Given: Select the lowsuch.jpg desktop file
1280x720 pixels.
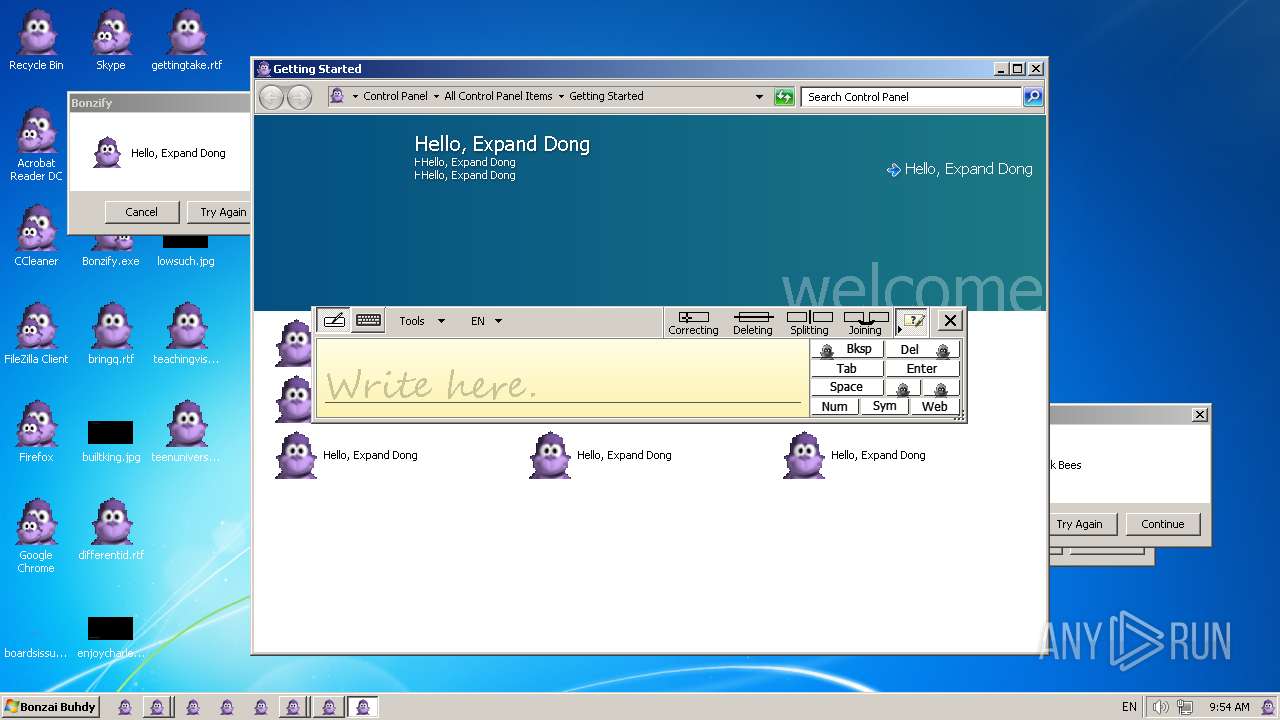Looking at the screenshot, I should (186, 247).
